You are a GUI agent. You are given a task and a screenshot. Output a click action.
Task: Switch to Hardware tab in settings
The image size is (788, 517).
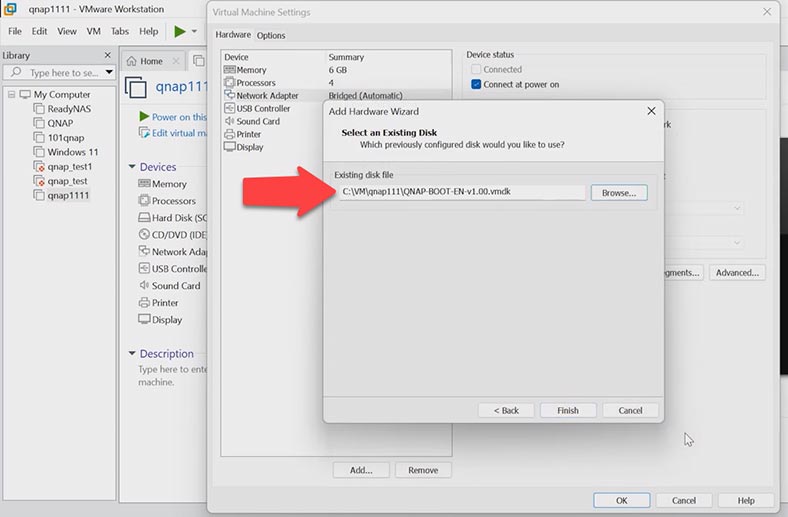click(233, 35)
